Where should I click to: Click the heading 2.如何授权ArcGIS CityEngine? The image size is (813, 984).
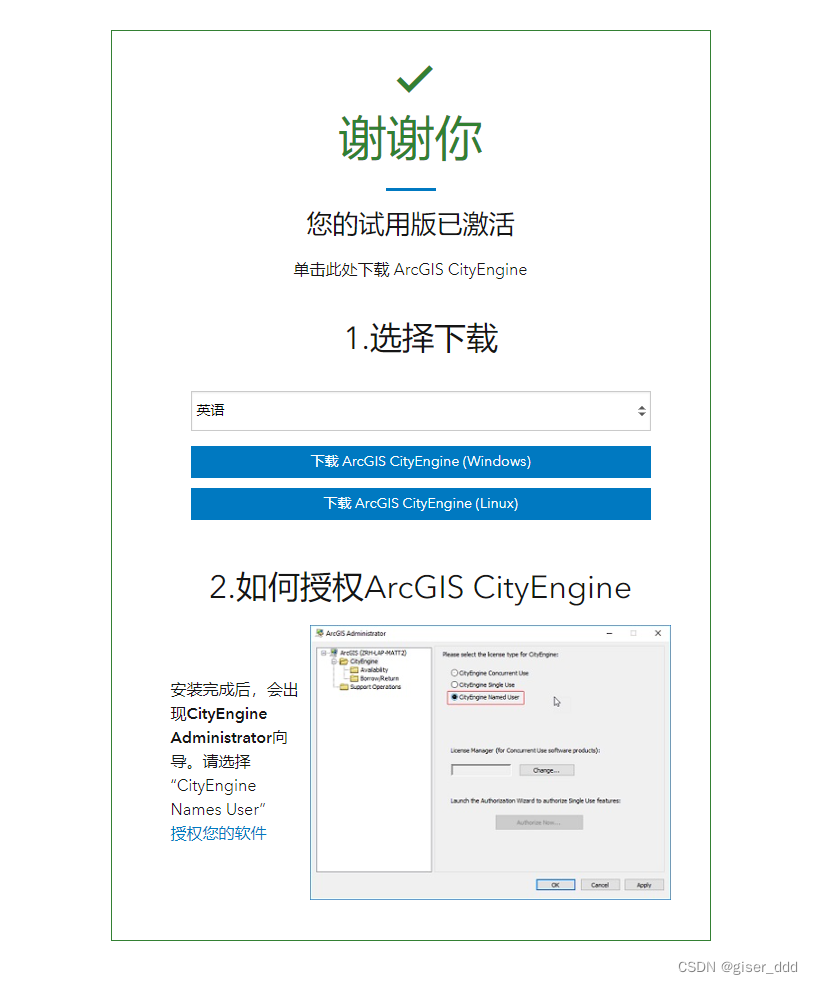(x=420, y=588)
